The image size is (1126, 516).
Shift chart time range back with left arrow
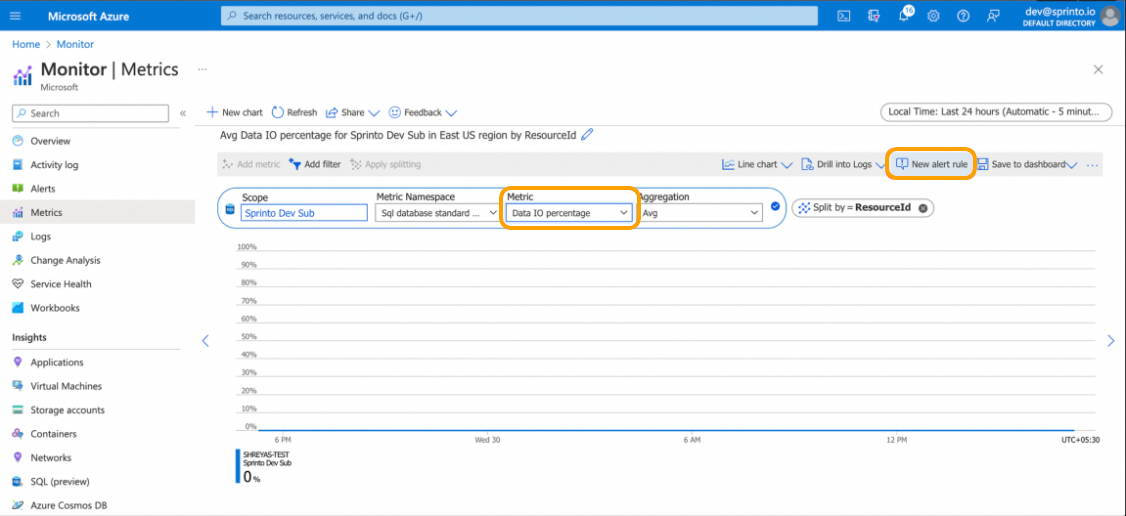tap(205, 341)
